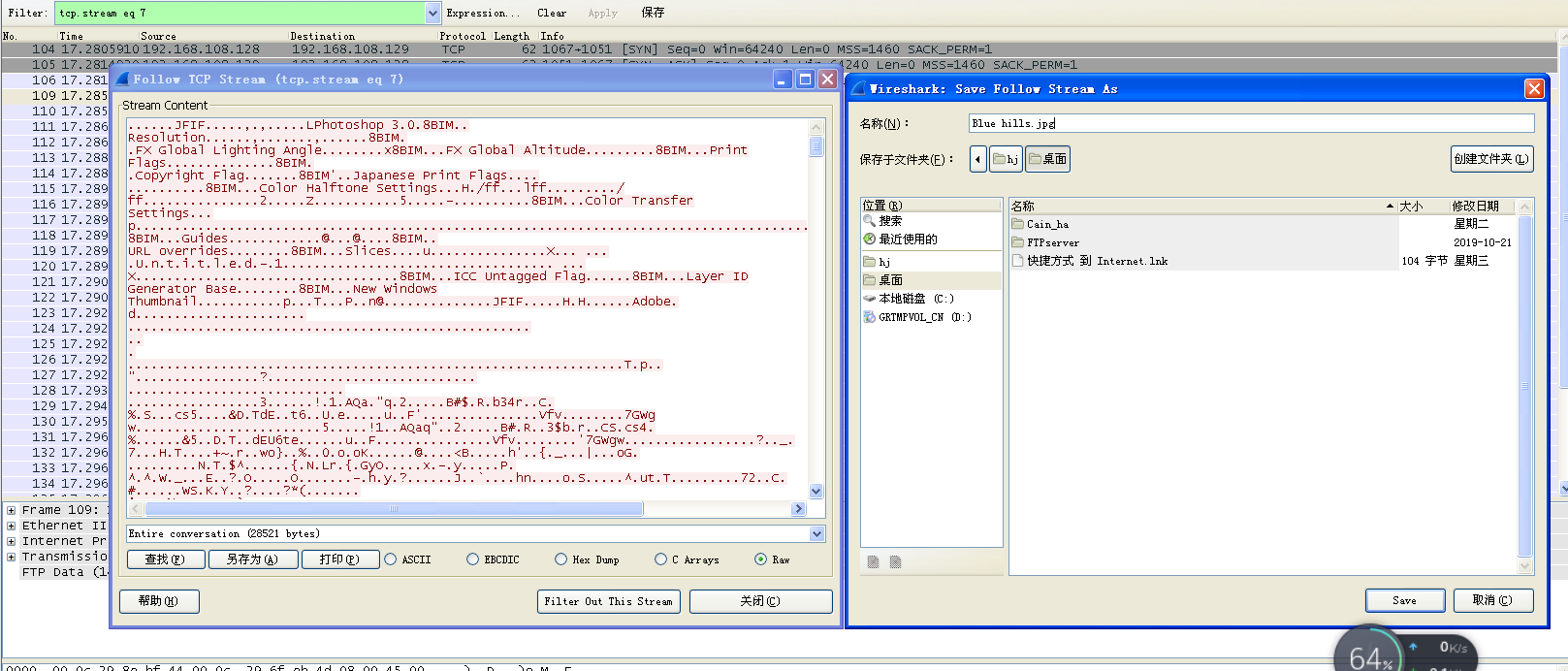Sort files by 修改日期 column header
The height and width of the screenshot is (671, 1568).
[1482, 206]
